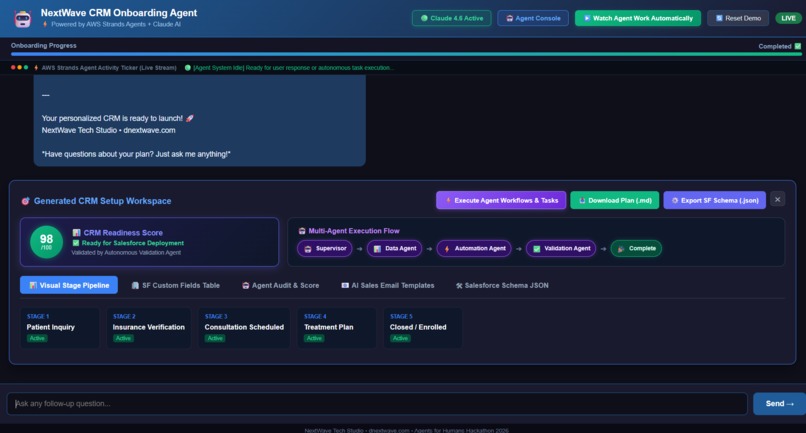
Task: Select Stage 2 Insurance Verification card
Action: click(x=149, y=328)
